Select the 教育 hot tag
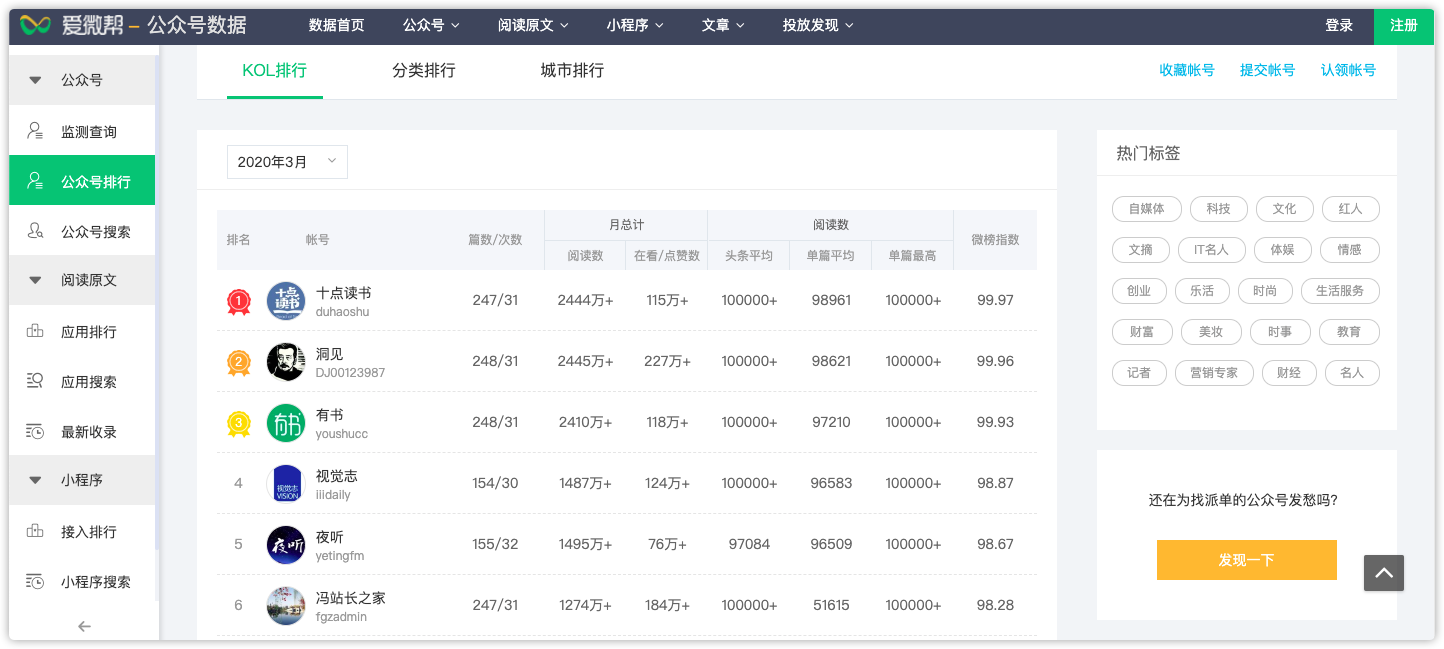The image size is (1444, 649). pos(1349,332)
